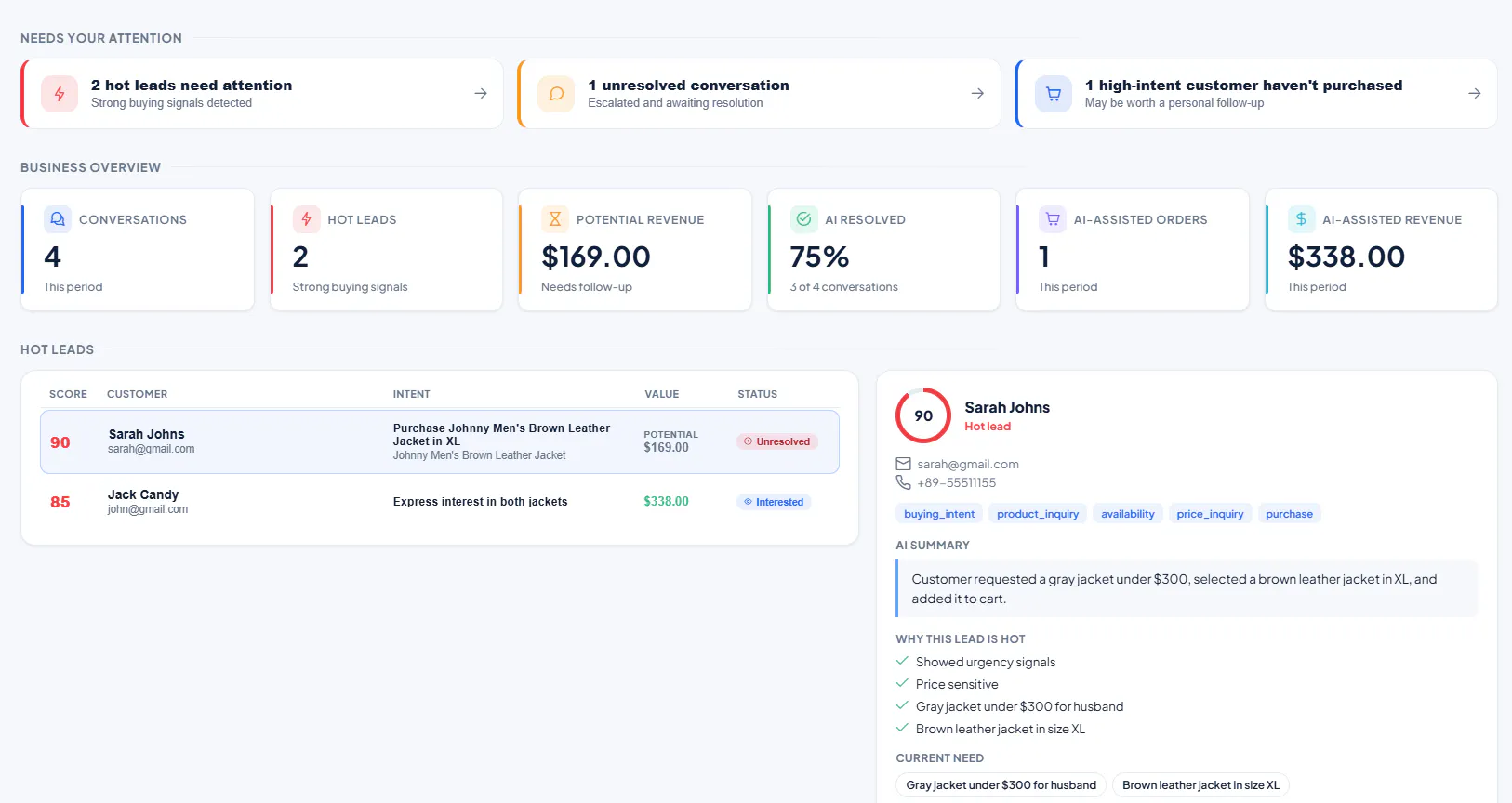The image size is (1512, 803).
Task: Click sarah@gmail.com in the lead detail panel
Action: [968, 464]
